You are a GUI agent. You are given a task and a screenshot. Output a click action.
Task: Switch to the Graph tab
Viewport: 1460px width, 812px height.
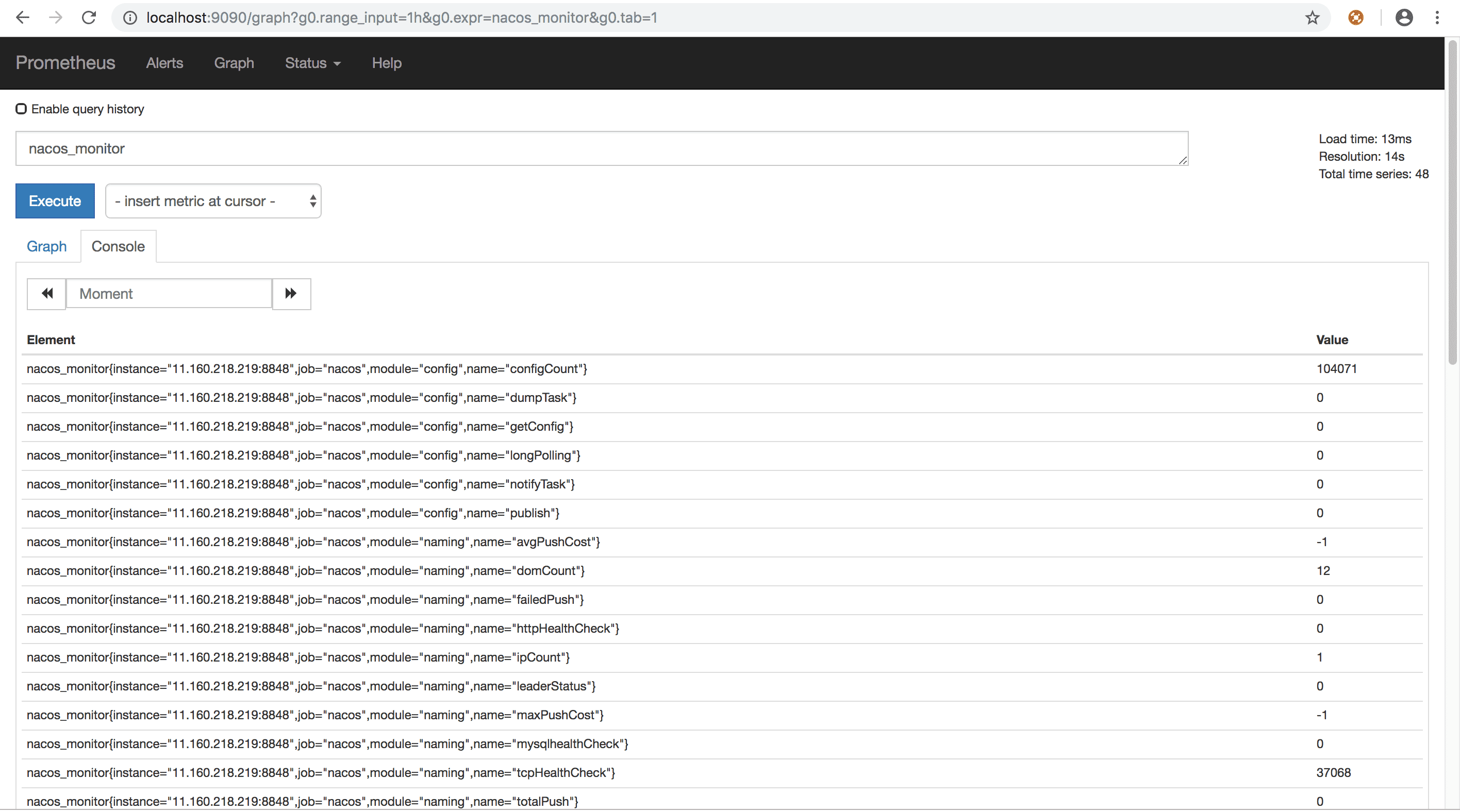[x=46, y=246]
